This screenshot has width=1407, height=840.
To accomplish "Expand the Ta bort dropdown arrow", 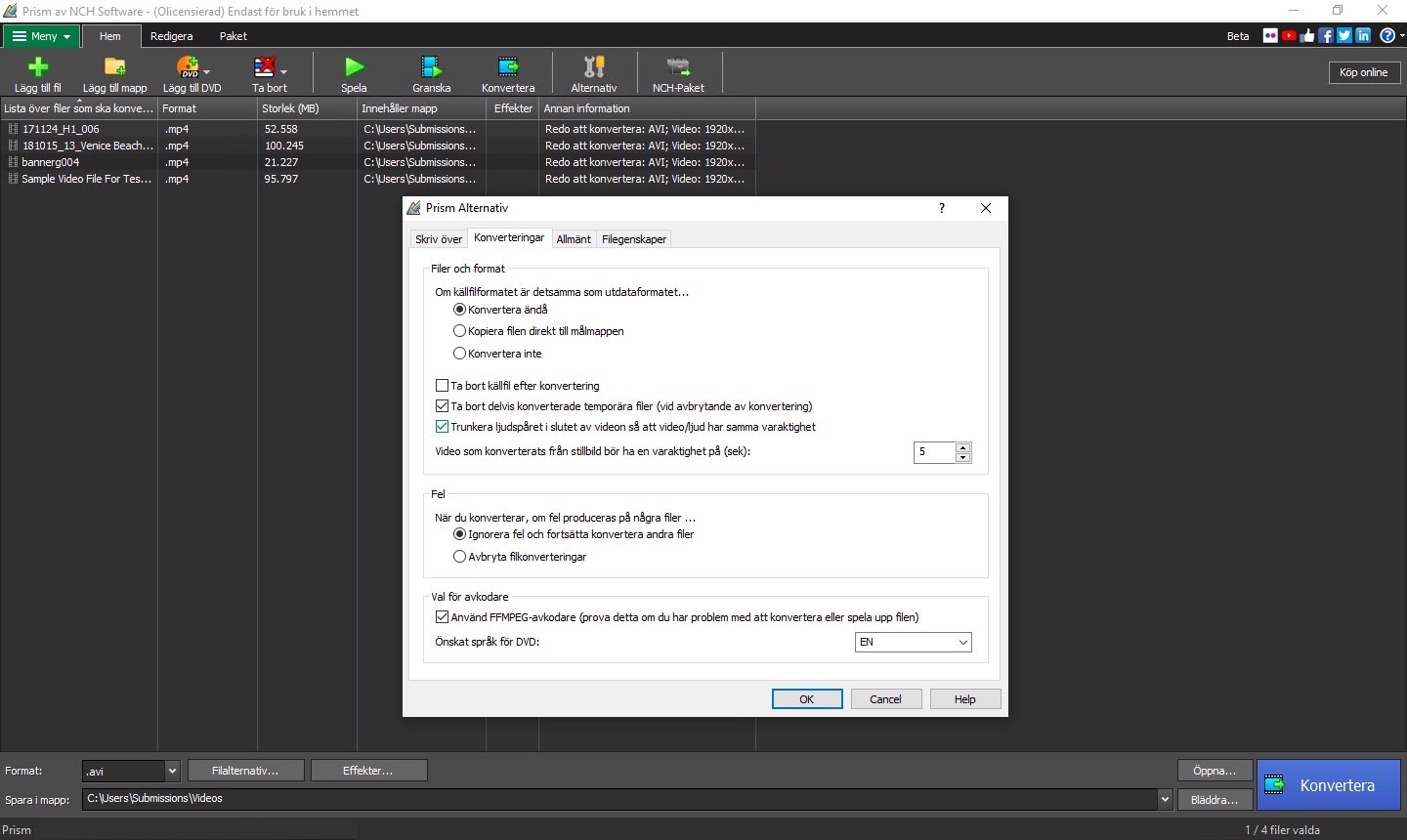I will [x=283, y=71].
